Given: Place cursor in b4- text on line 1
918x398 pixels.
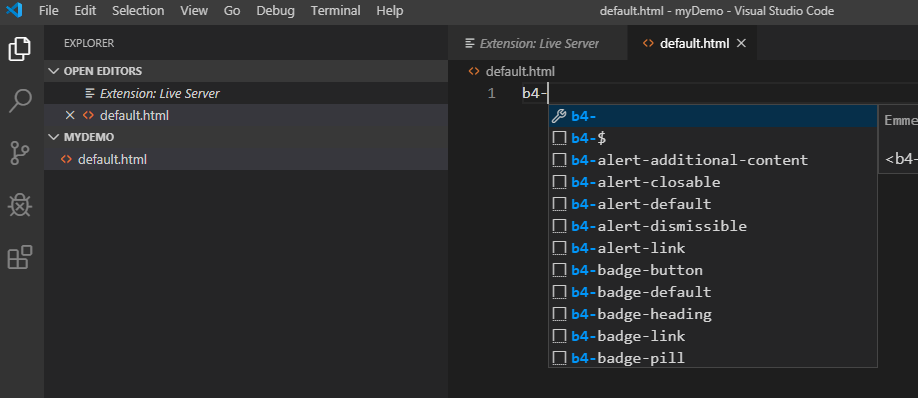Looking at the screenshot, I should [x=535, y=93].
